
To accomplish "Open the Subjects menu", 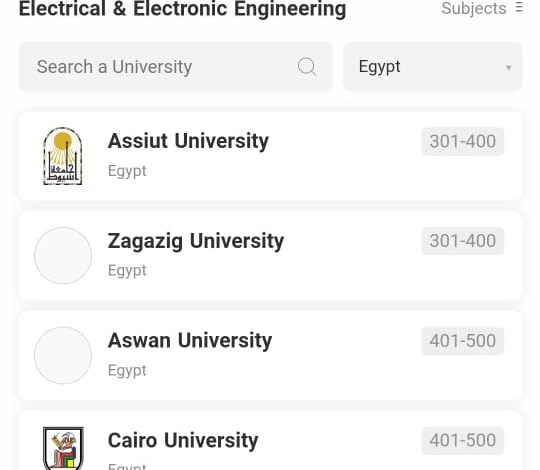I will tap(482, 8).
